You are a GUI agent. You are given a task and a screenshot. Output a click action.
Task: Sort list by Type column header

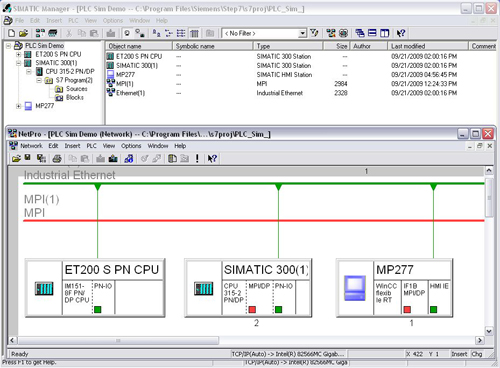288,46
